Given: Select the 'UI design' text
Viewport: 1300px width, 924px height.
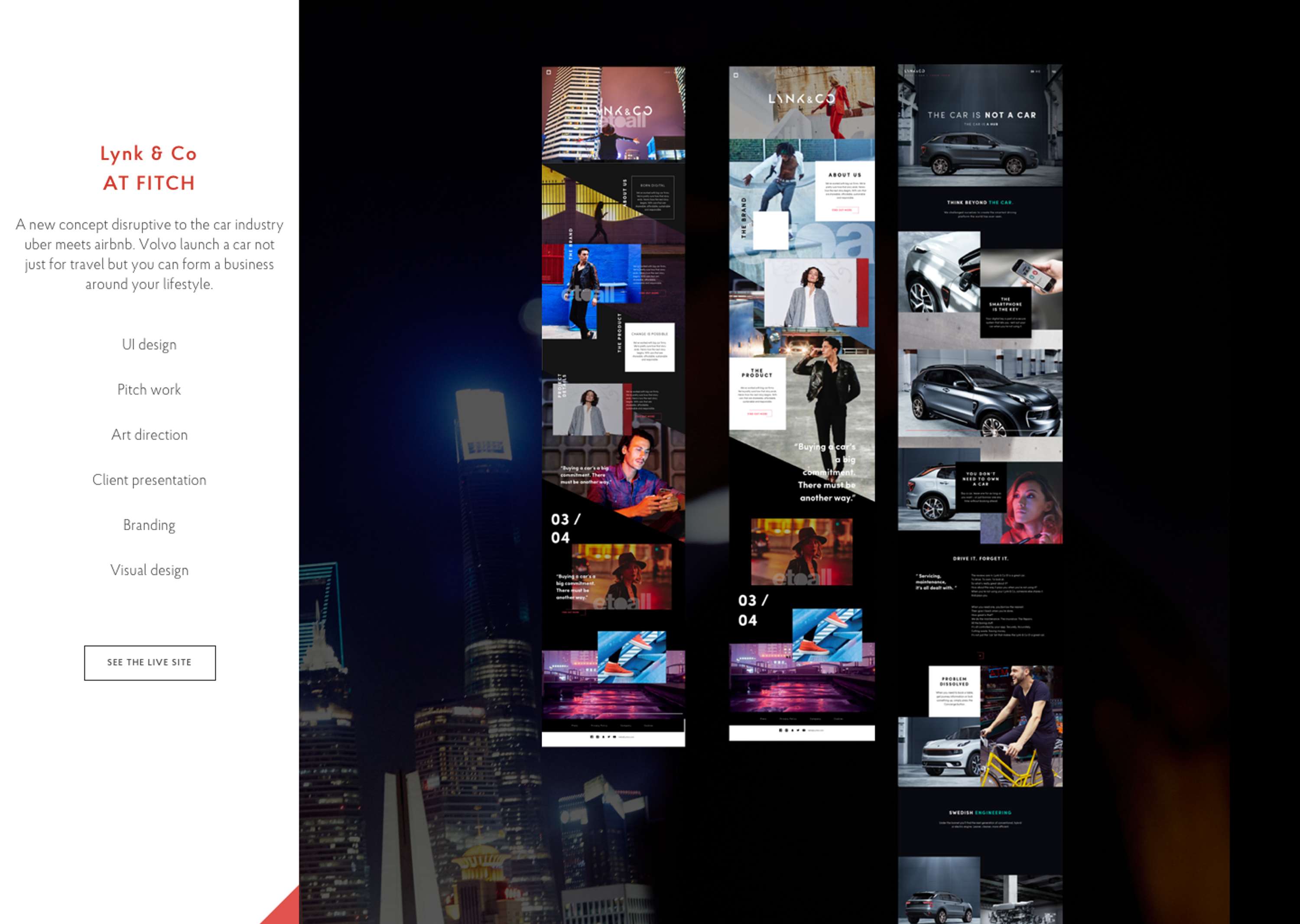Looking at the screenshot, I should click(x=149, y=345).
